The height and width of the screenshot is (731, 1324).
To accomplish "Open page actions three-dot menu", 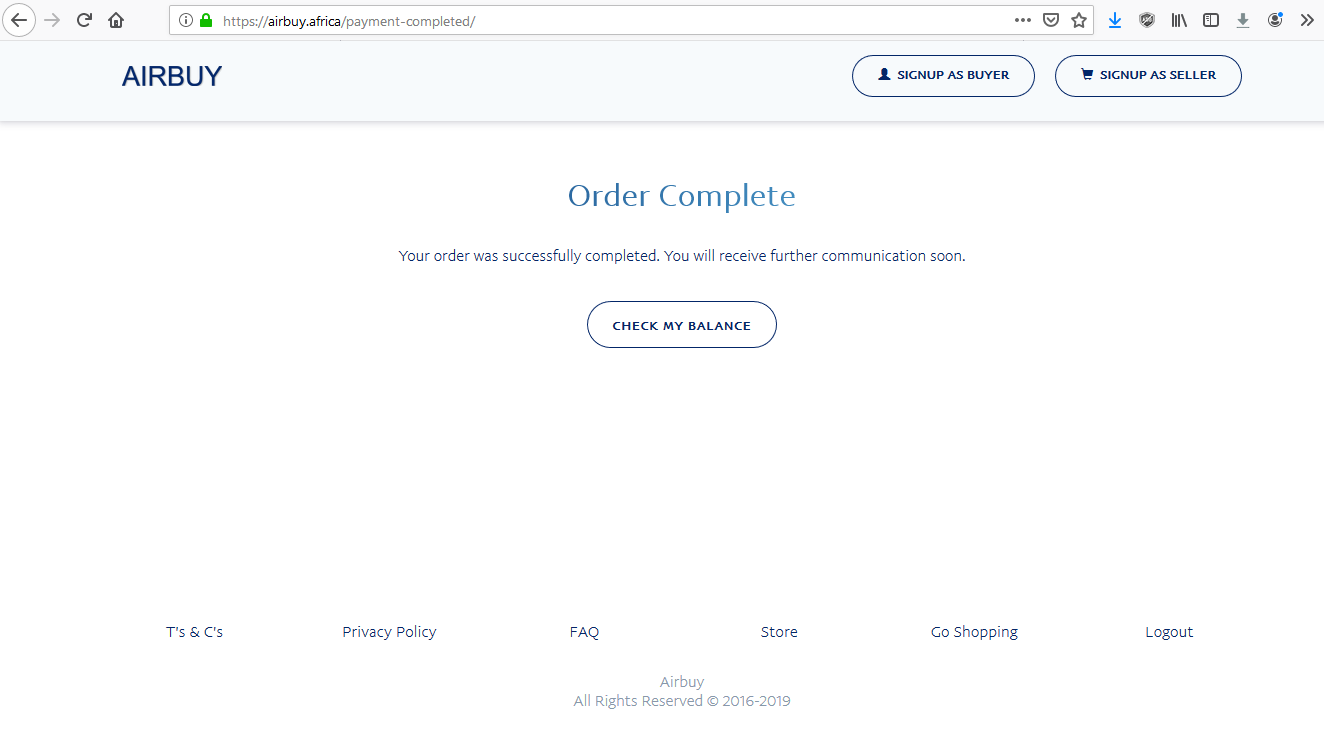I will point(1022,20).
